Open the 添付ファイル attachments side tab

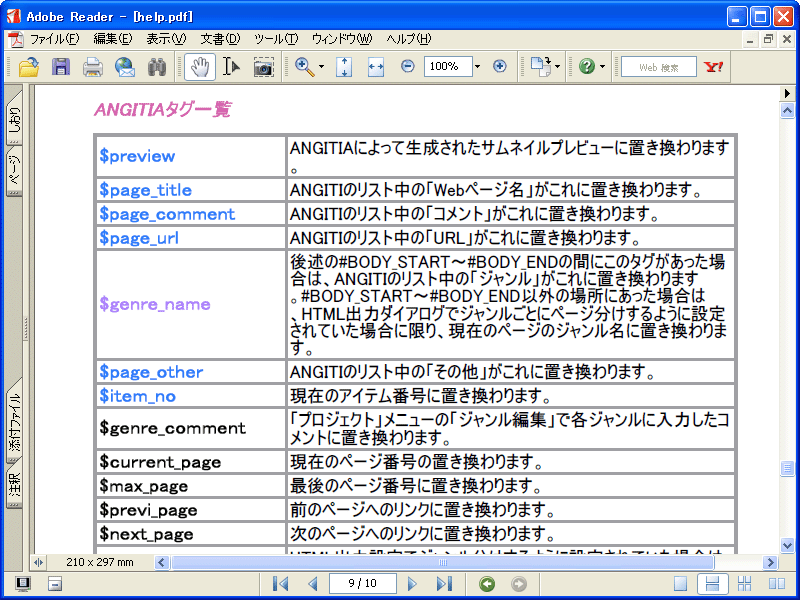[14, 420]
